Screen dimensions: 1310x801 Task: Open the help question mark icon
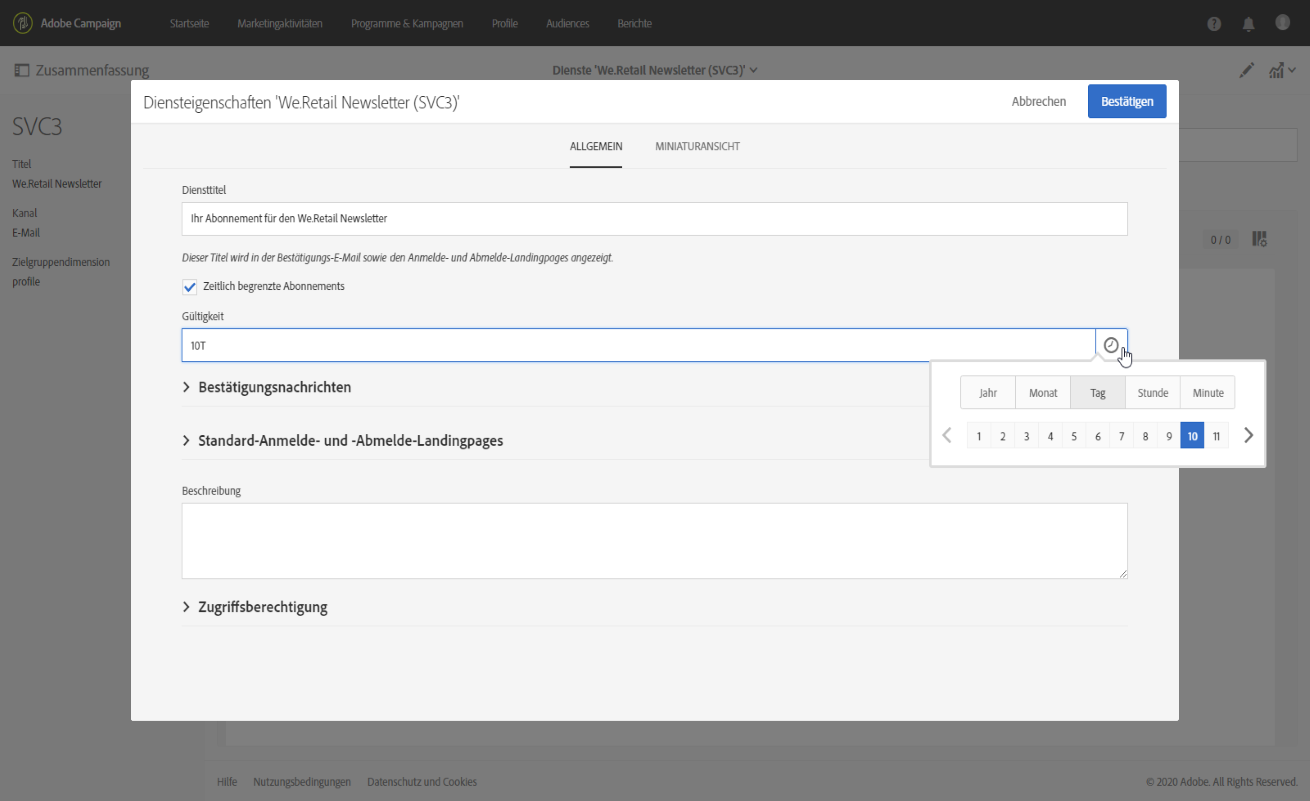point(1214,24)
